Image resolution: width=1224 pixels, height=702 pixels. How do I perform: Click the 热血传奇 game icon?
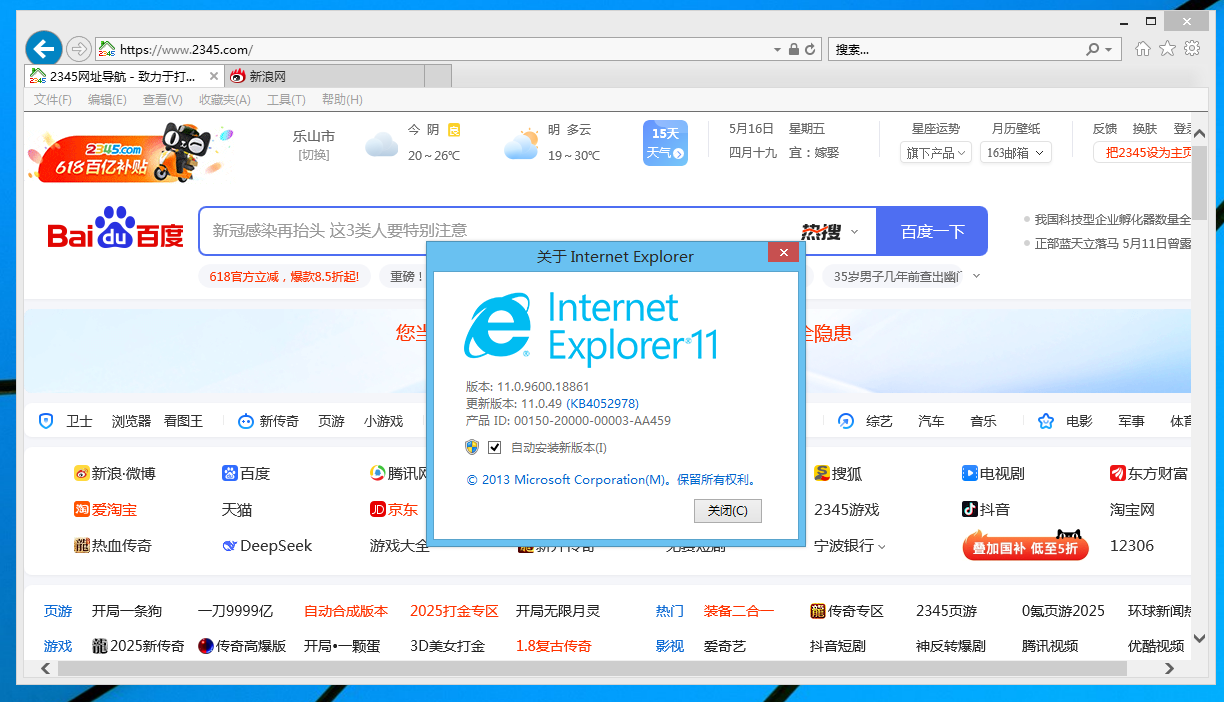tap(81, 546)
